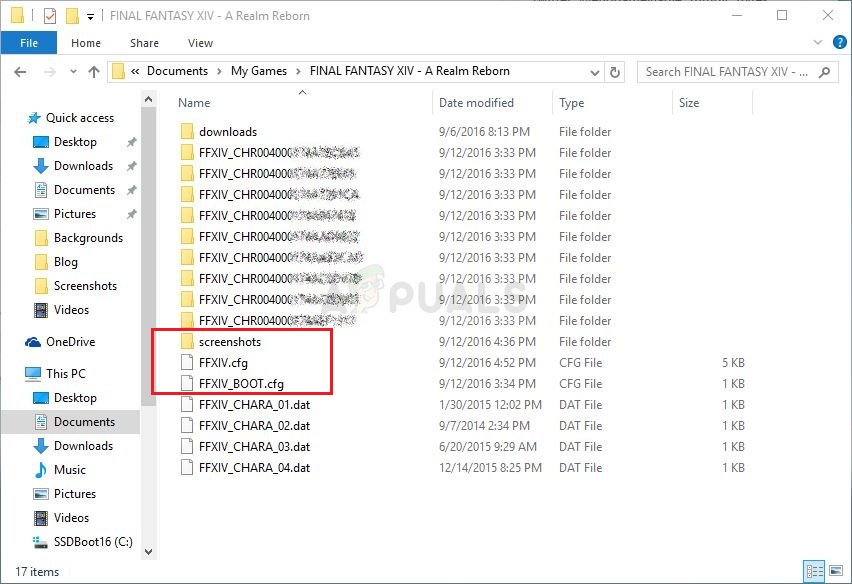
Task: Select the FFXIV_CHARA_04.dat file icon
Action: pos(187,468)
